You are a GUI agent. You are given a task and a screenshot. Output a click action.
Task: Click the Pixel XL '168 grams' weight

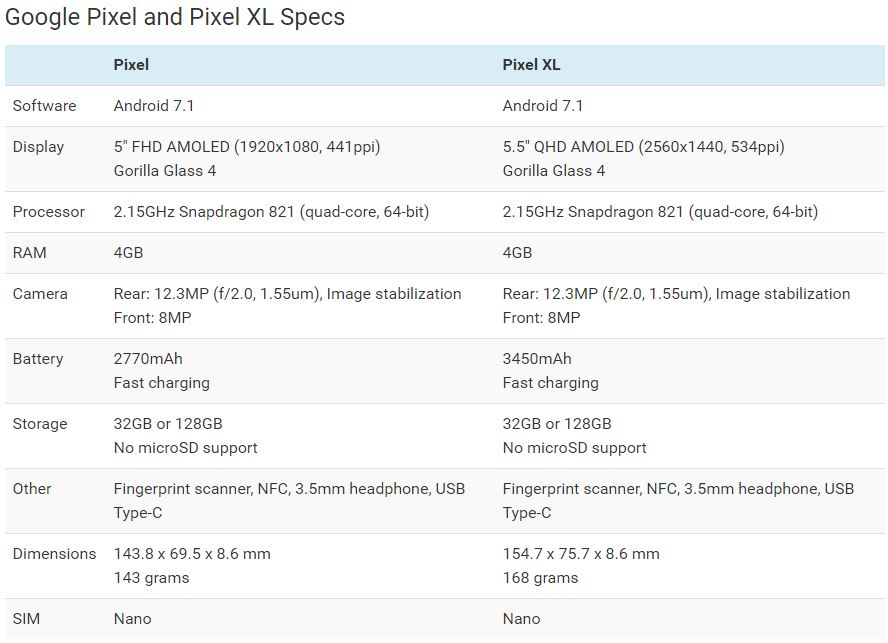(x=540, y=578)
